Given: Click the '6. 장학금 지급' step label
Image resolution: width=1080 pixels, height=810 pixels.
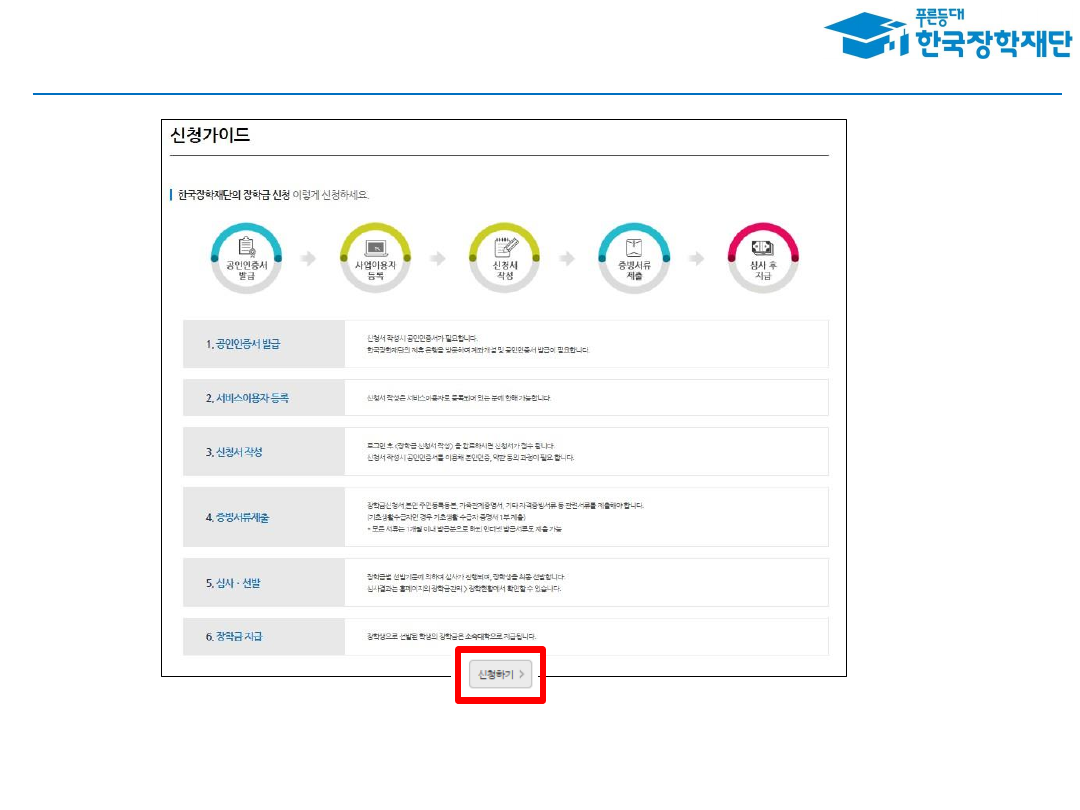Looking at the screenshot, I should [x=234, y=637].
